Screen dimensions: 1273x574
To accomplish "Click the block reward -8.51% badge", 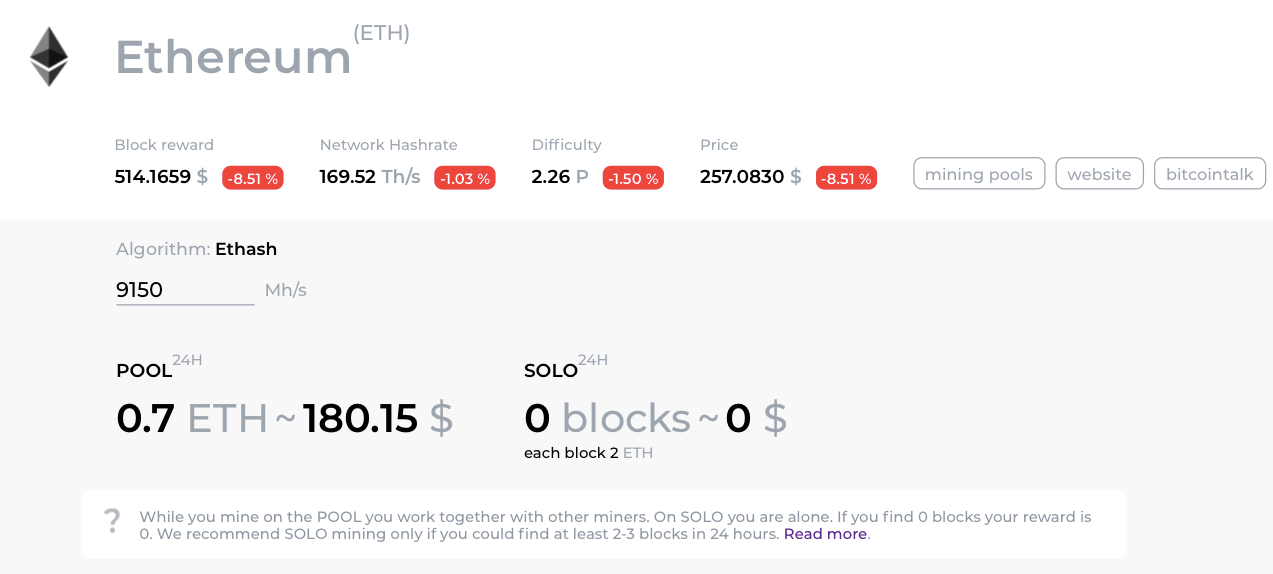I will (253, 178).
